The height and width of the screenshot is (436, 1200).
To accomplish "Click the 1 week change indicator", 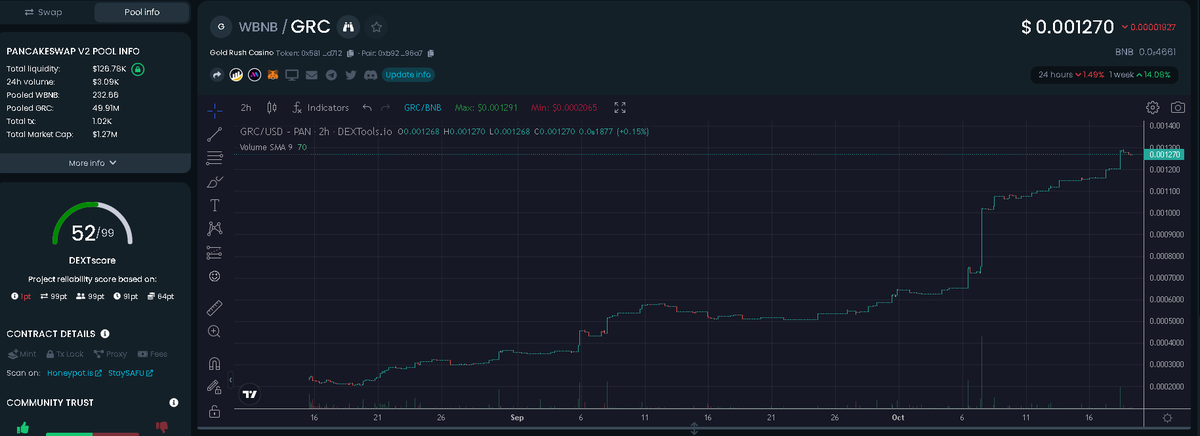I will click(1140, 74).
